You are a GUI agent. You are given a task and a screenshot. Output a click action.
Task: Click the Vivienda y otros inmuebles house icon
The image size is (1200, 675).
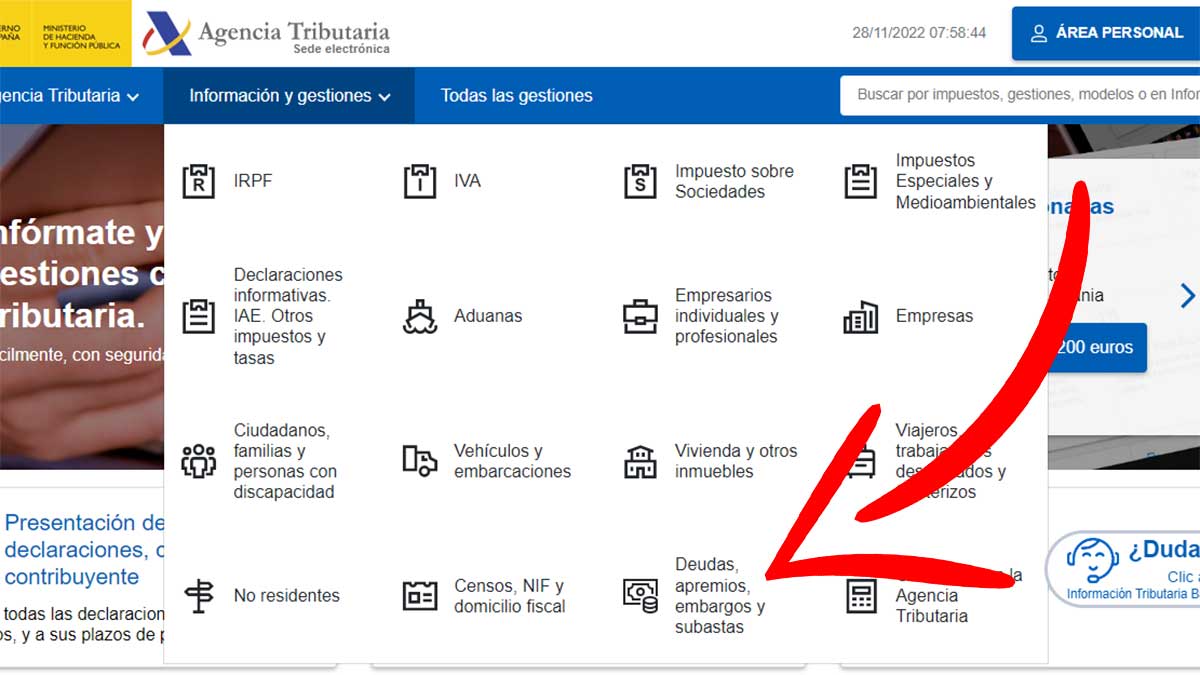pos(640,461)
